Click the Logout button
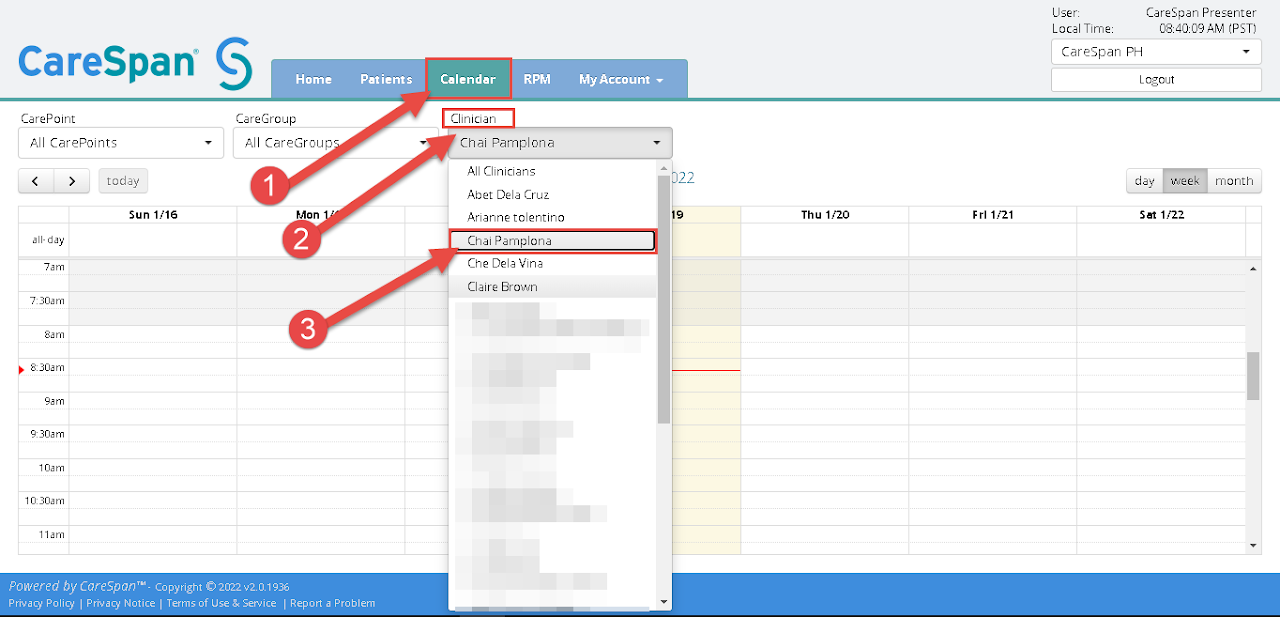The width and height of the screenshot is (1280, 617). click(1156, 80)
